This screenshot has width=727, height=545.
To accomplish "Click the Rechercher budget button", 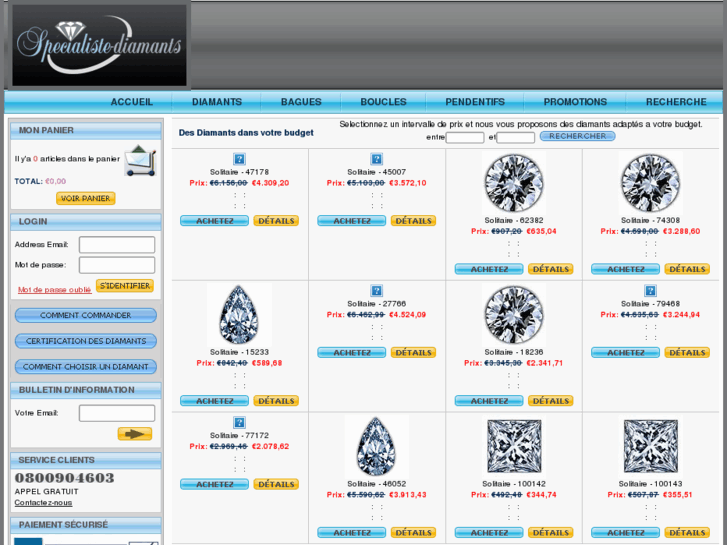I will pos(578,136).
